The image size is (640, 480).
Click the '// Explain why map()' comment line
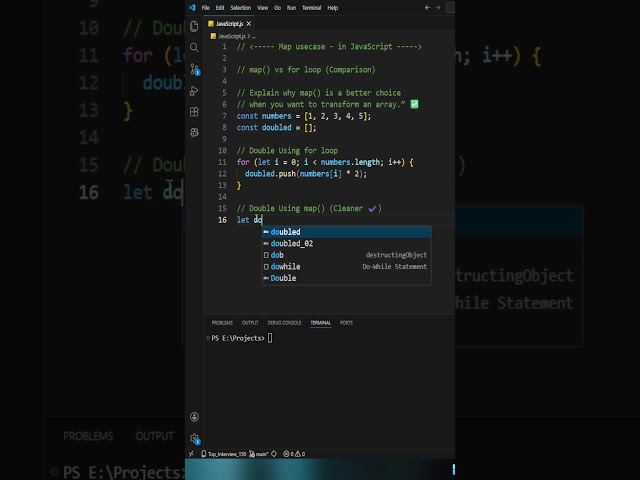click(x=319, y=93)
